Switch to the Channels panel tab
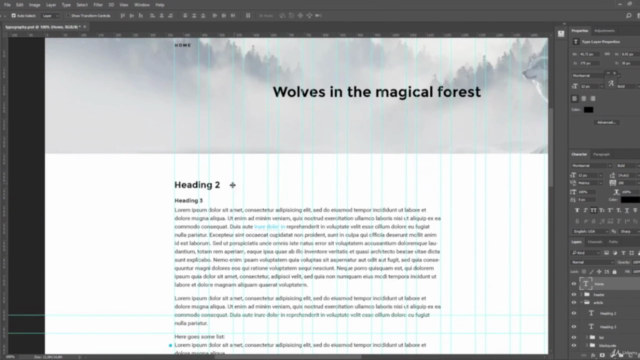 click(595, 242)
